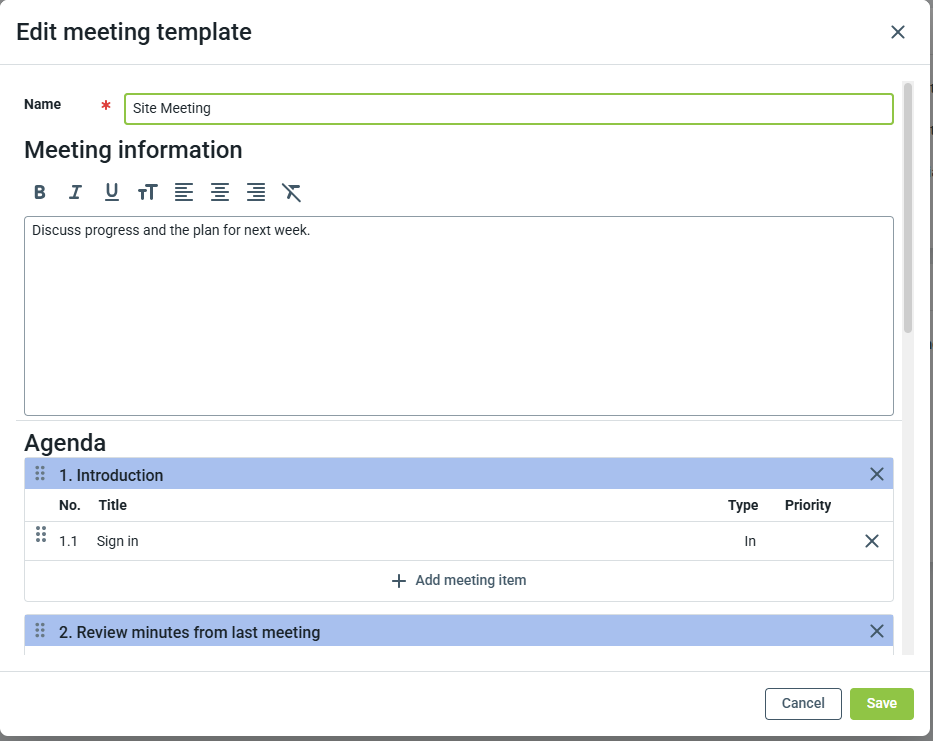Viewport: 933px width, 741px height.
Task: Click drag handle of Review minutes section
Action: [41, 631]
